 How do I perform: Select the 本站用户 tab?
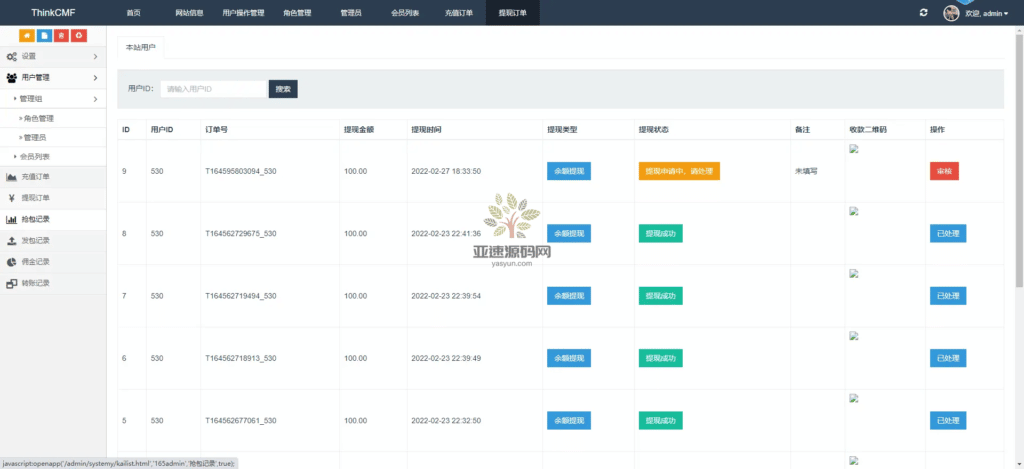(139, 48)
